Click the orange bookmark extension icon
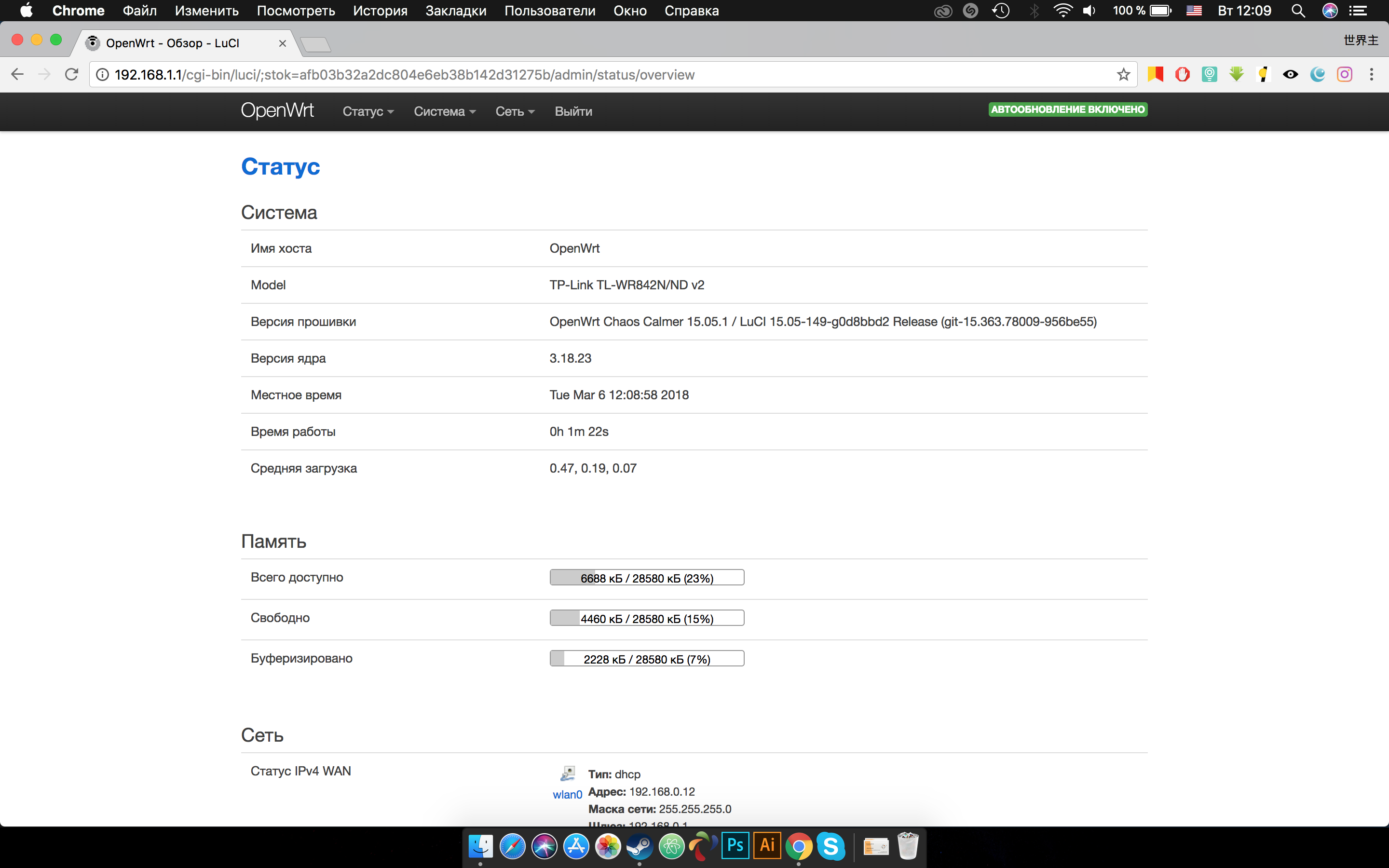 [x=1155, y=75]
